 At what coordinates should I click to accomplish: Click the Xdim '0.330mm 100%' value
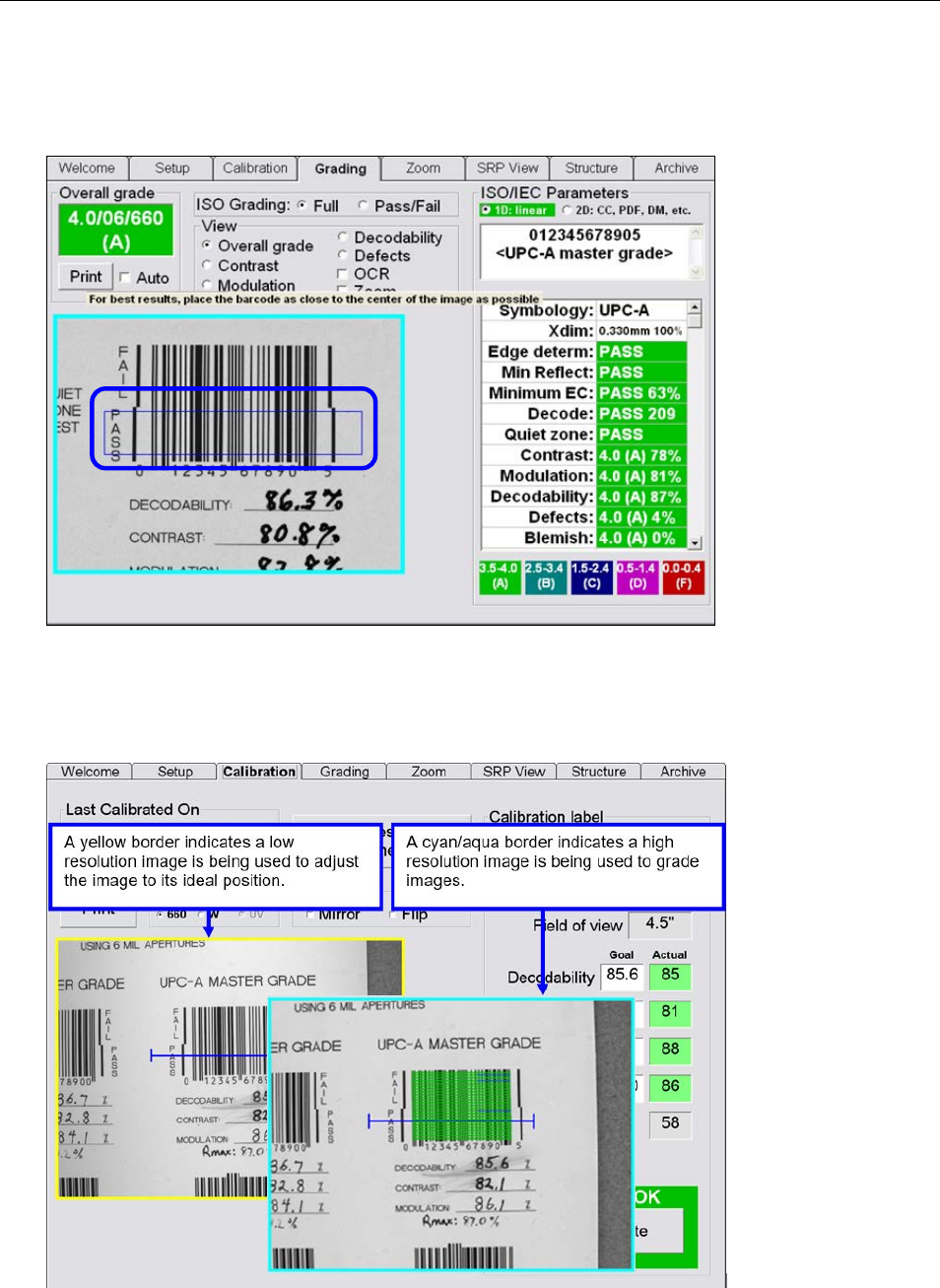point(641,331)
